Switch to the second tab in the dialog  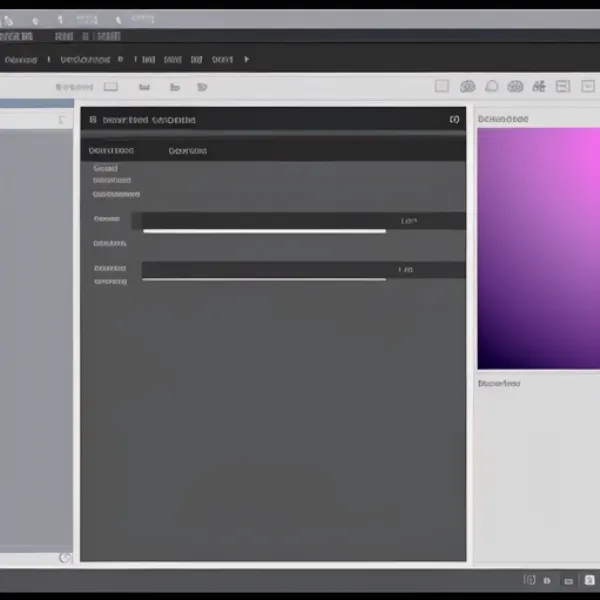(187, 151)
